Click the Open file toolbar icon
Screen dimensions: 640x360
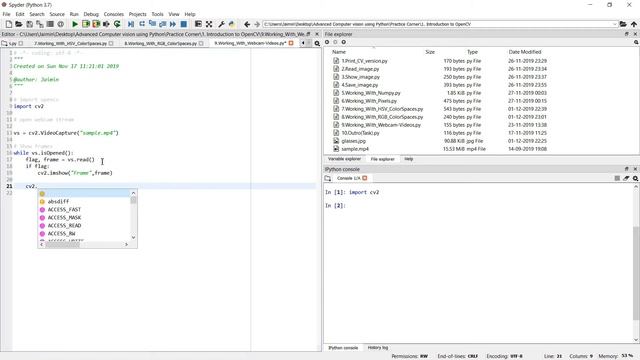tap(19, 24)
